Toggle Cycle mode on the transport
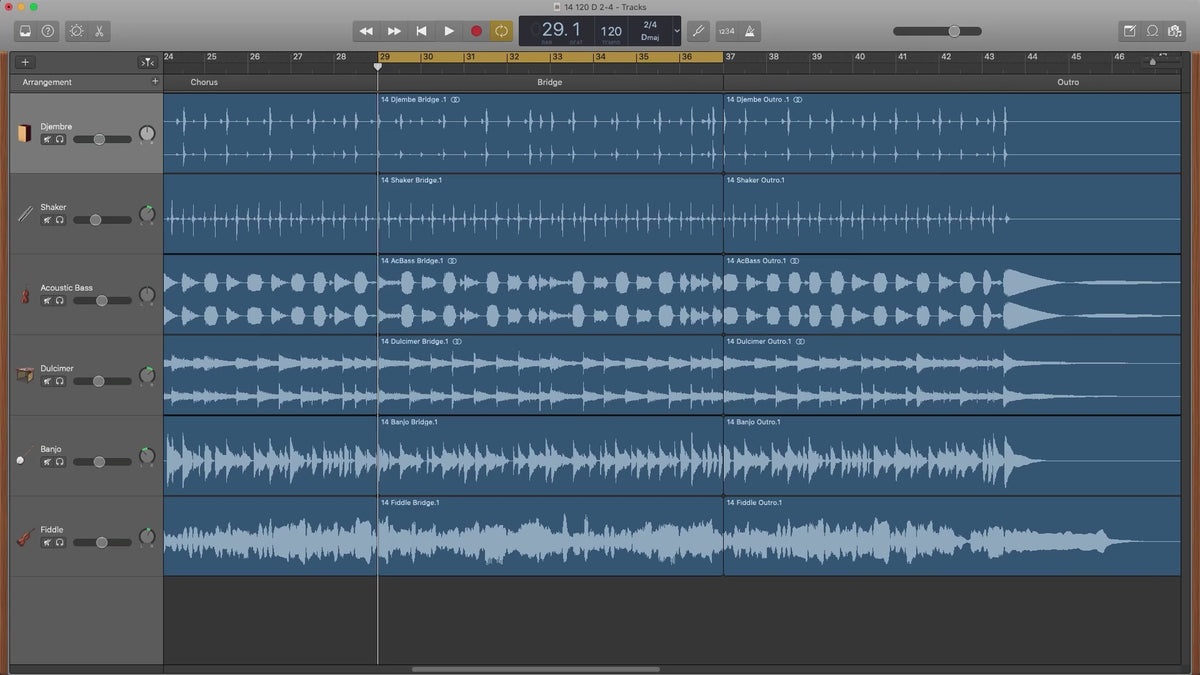The width and height of the screenshot is (1200, 675). click(x=502, y=31)
